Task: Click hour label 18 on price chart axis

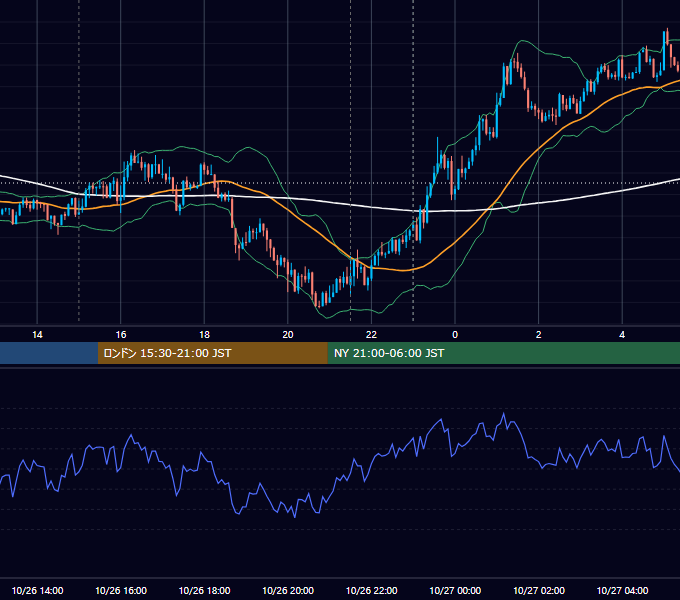Action: (x=204, y=335)
